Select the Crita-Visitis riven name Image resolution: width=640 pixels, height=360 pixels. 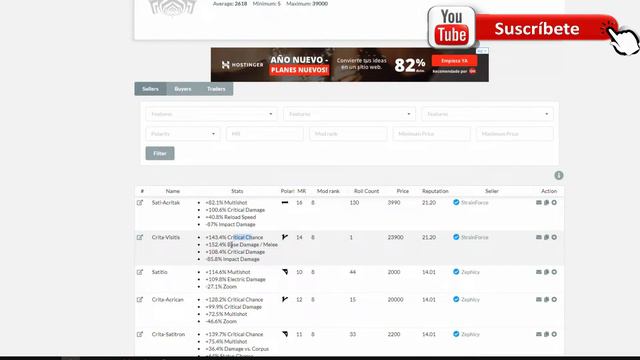[x=166, y=237]
